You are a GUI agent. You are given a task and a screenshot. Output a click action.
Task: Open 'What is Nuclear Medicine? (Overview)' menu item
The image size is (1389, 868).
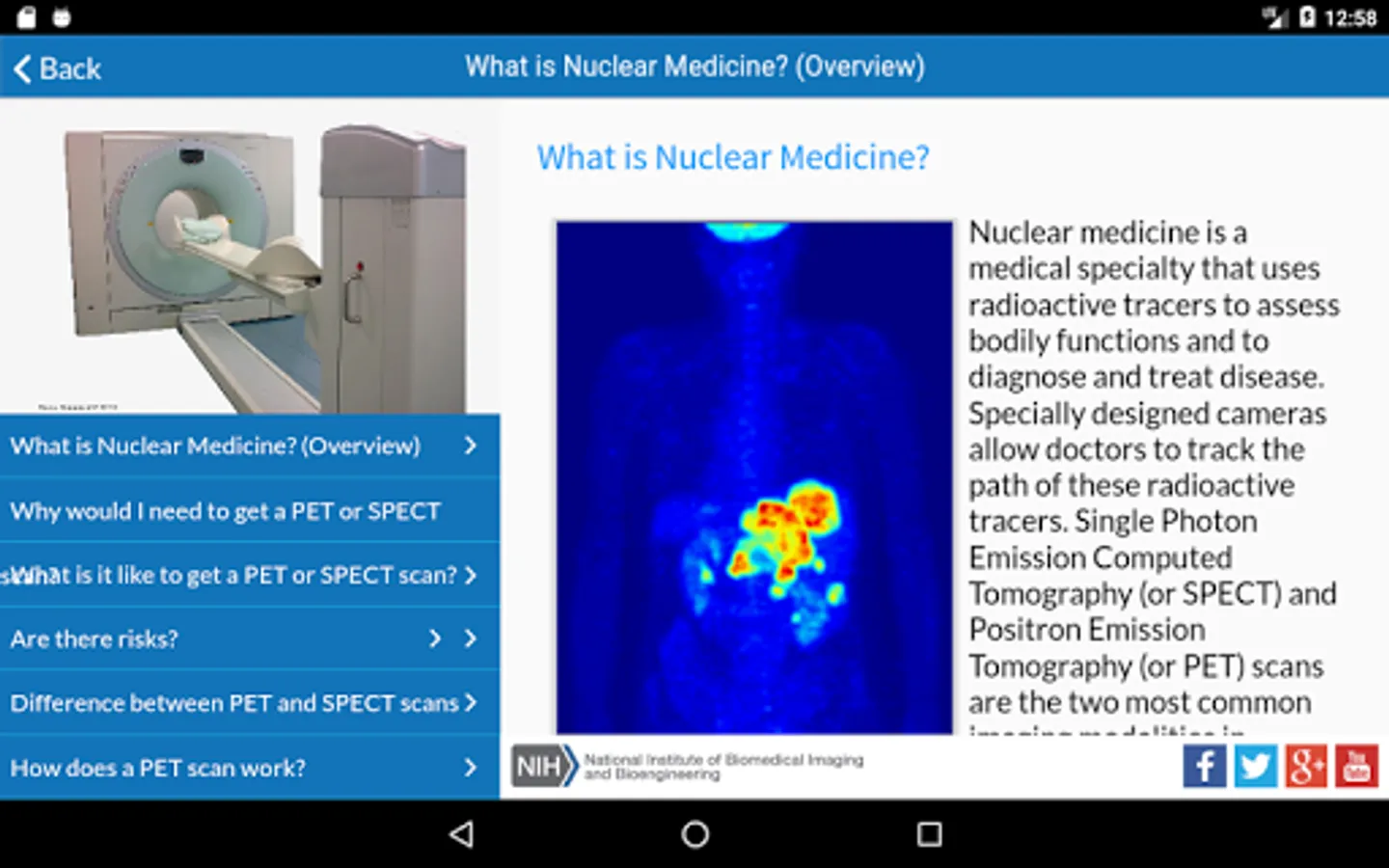pos(250,446)
